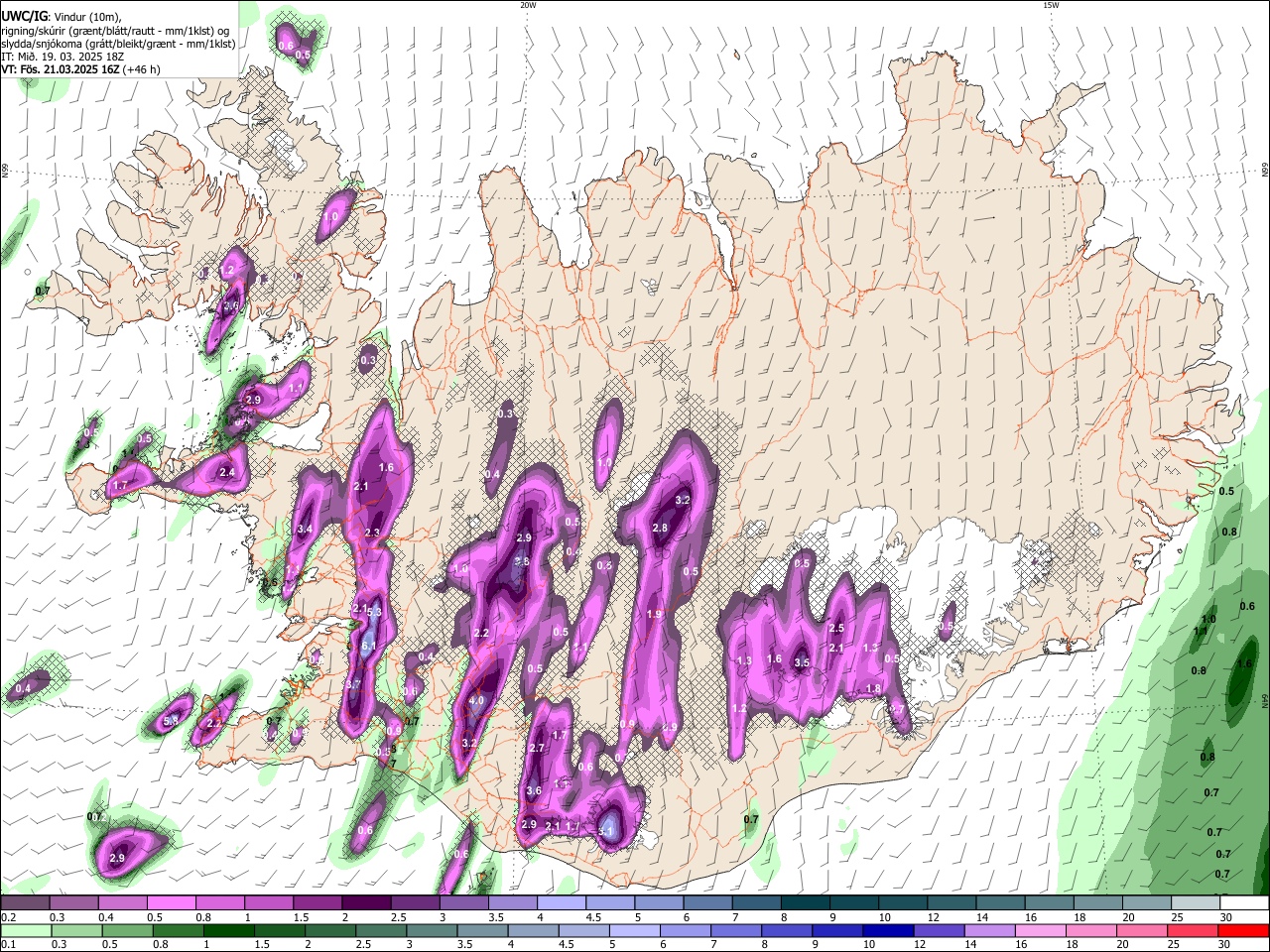Select the navy blue rain swatch between 10 and 12
The height and width of the screenshot is (952, 1270).
(888, 930)
